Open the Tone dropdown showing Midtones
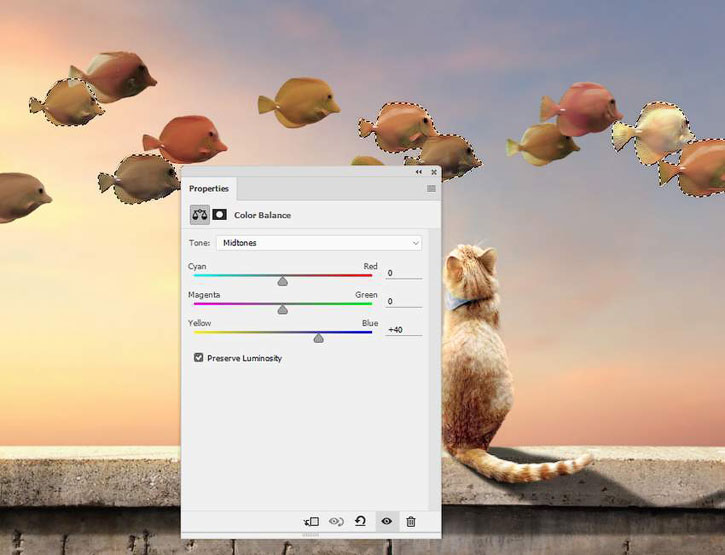The height and width of the screenshot is (555, 725). pyautogui.click(x=319, y=243)
